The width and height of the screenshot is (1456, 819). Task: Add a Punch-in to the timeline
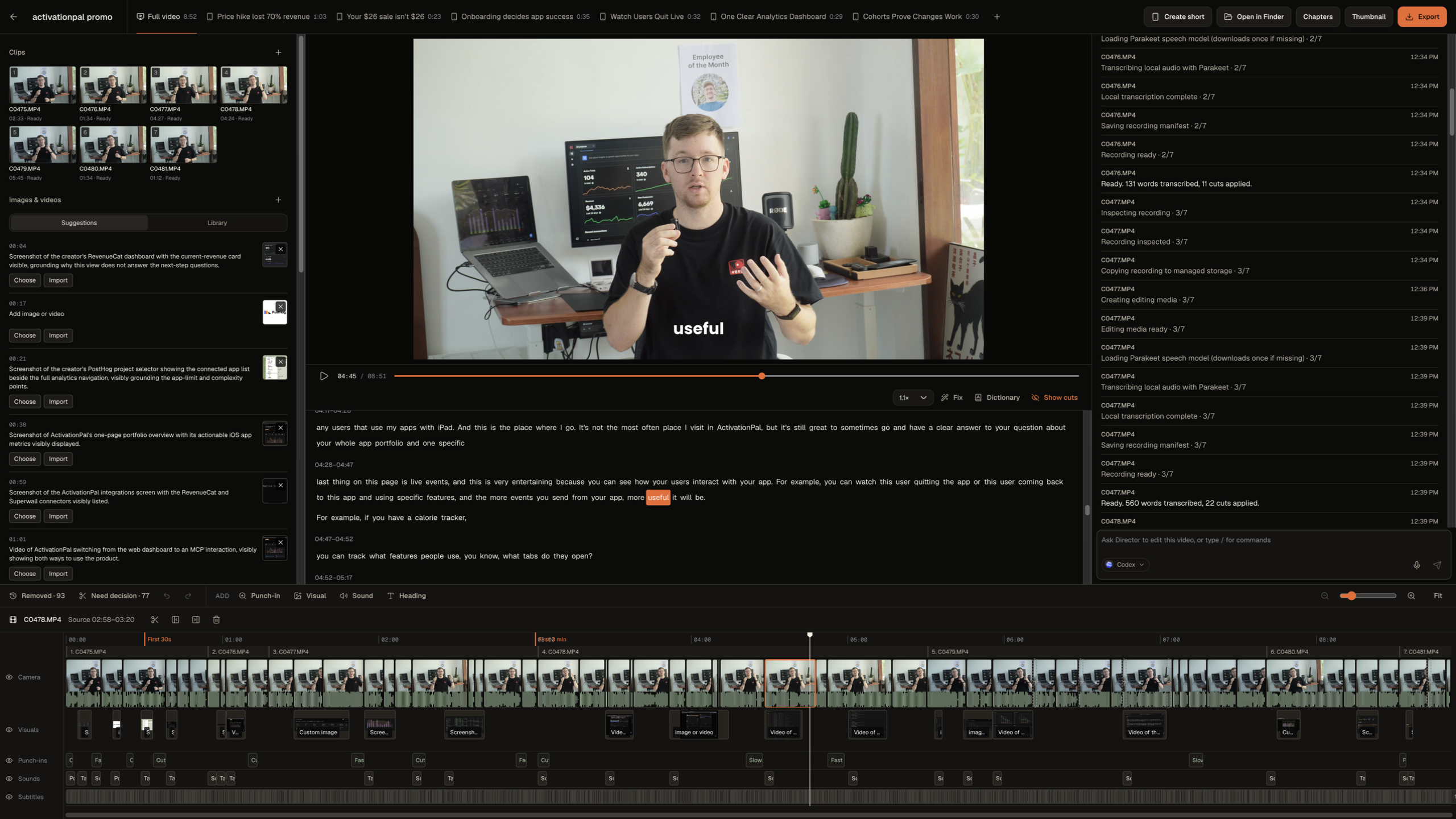click(x=259, y=595)
